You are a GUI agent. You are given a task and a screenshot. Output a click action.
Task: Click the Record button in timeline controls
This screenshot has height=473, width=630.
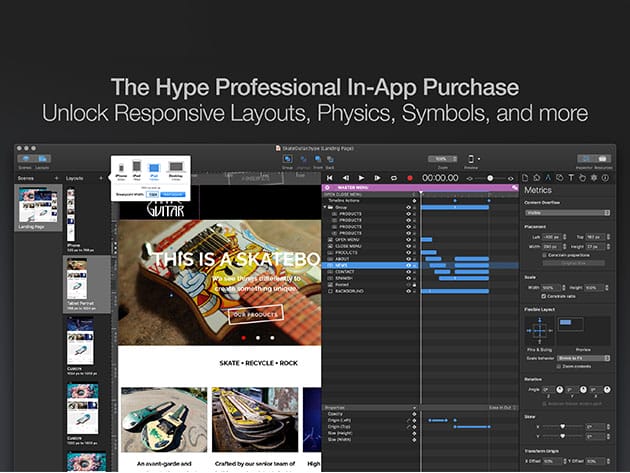point(409,178)
